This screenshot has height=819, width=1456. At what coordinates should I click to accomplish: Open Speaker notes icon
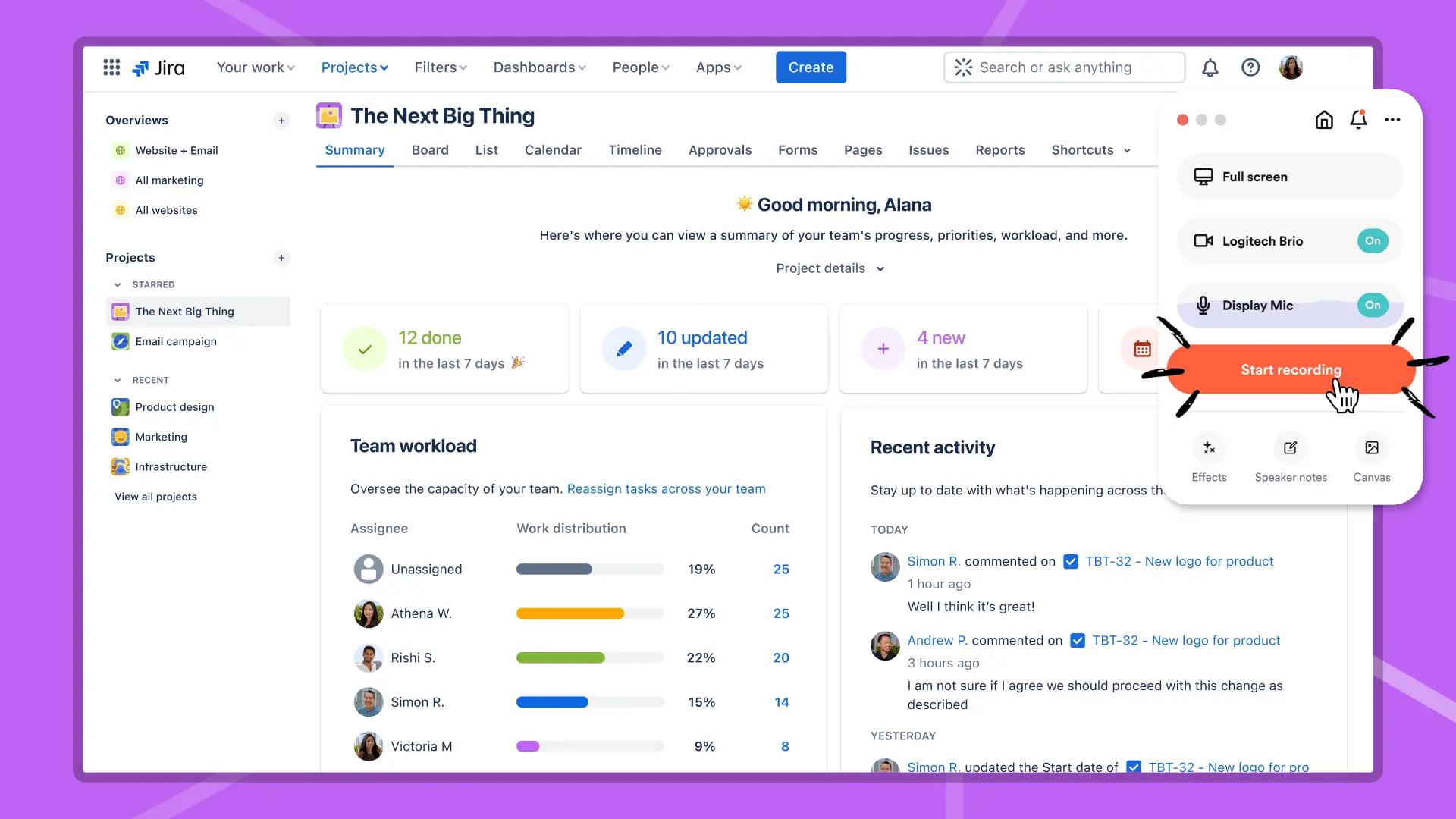pyautogui.click(x=1290, y=448)
